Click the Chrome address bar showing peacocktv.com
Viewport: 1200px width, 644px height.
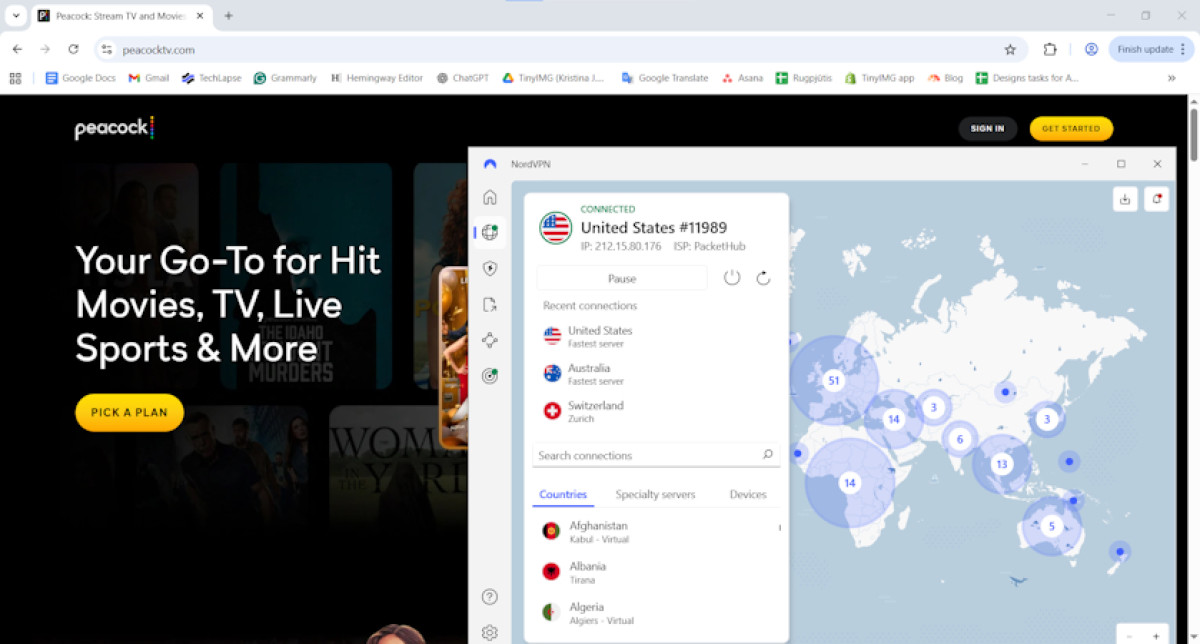pos(561,49)
